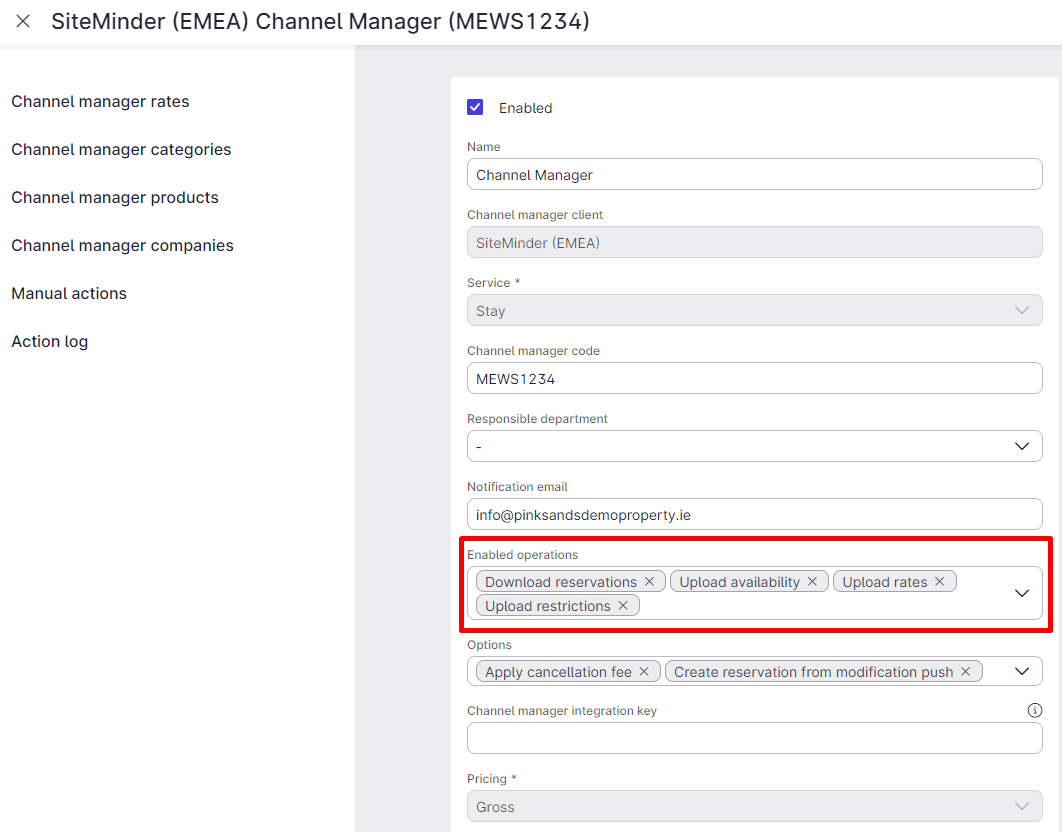Expand the Options dropdown
This screenshot has width=1062, height=832.
click(1022, 671)
